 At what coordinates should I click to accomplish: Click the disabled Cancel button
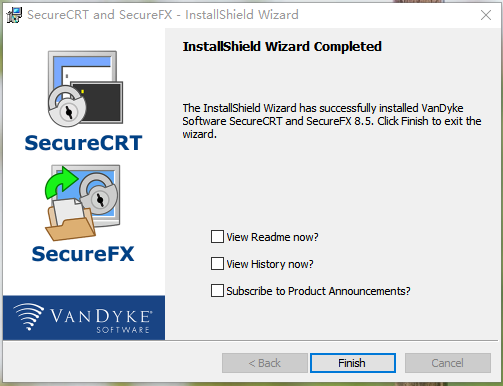[448, 363]
